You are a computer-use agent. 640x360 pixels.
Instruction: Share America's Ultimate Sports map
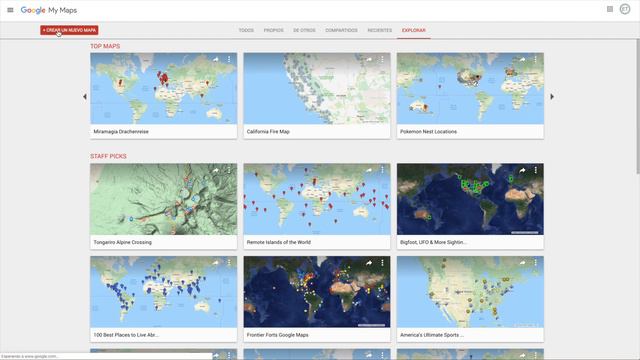click(x=522, y=263)
